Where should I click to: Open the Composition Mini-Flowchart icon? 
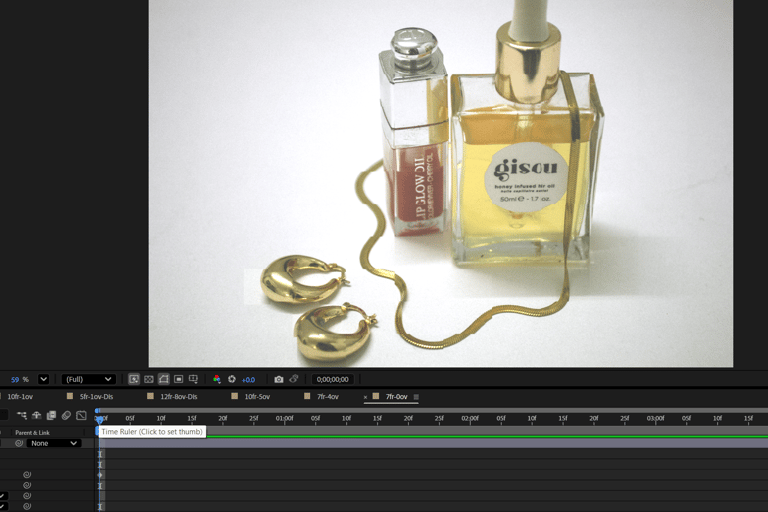tap(22, 415)
